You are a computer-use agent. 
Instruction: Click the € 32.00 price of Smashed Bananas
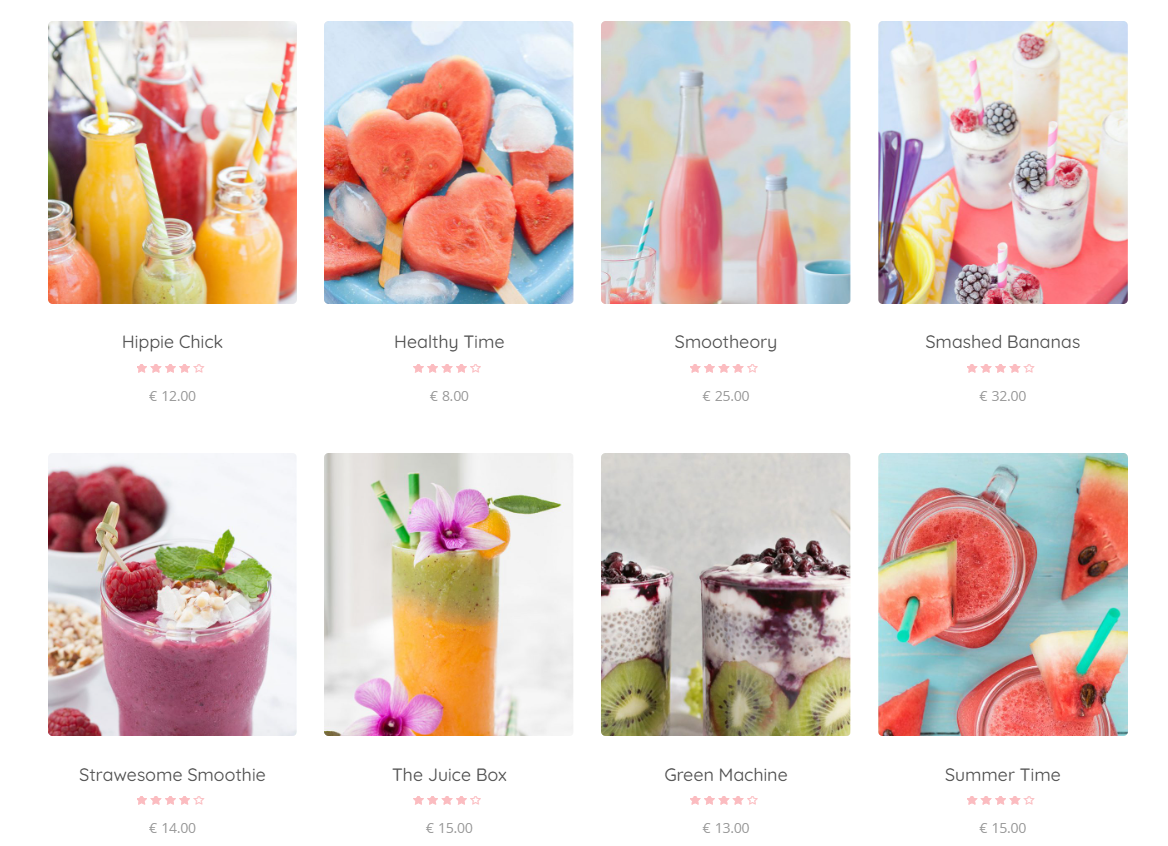(x=1003, y=396)
